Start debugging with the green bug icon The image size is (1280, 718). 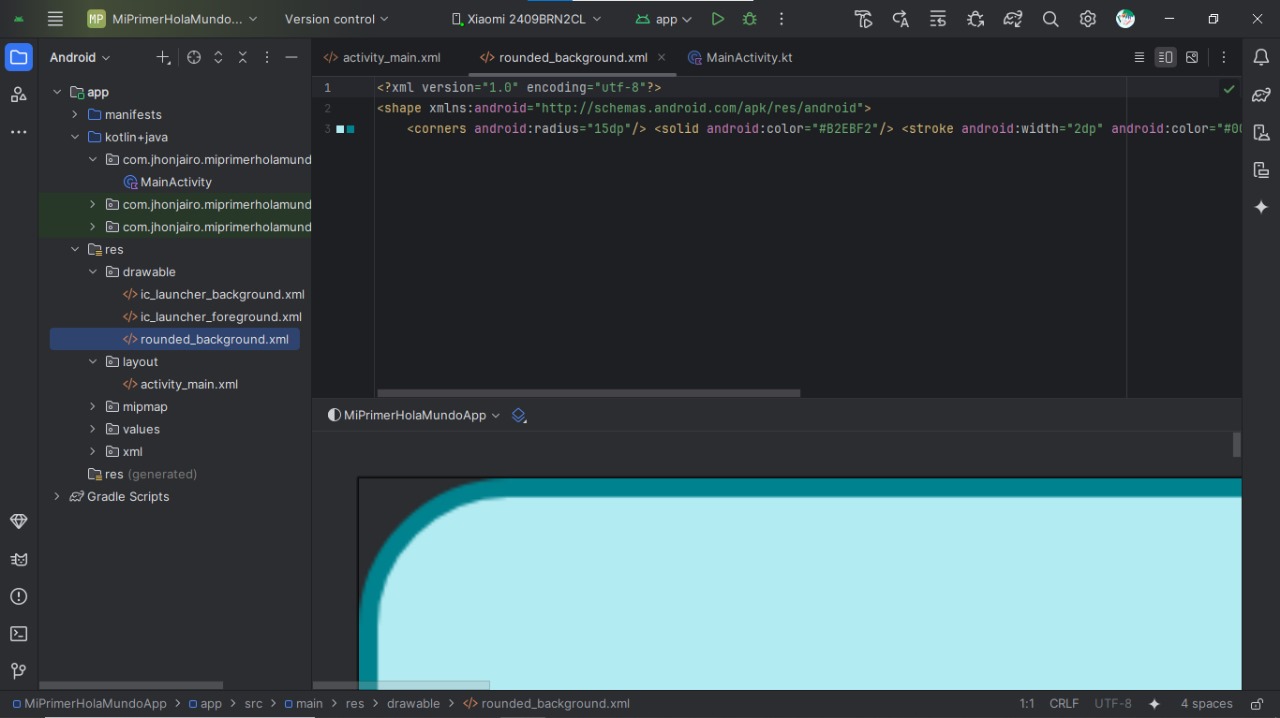coord(749,19)
